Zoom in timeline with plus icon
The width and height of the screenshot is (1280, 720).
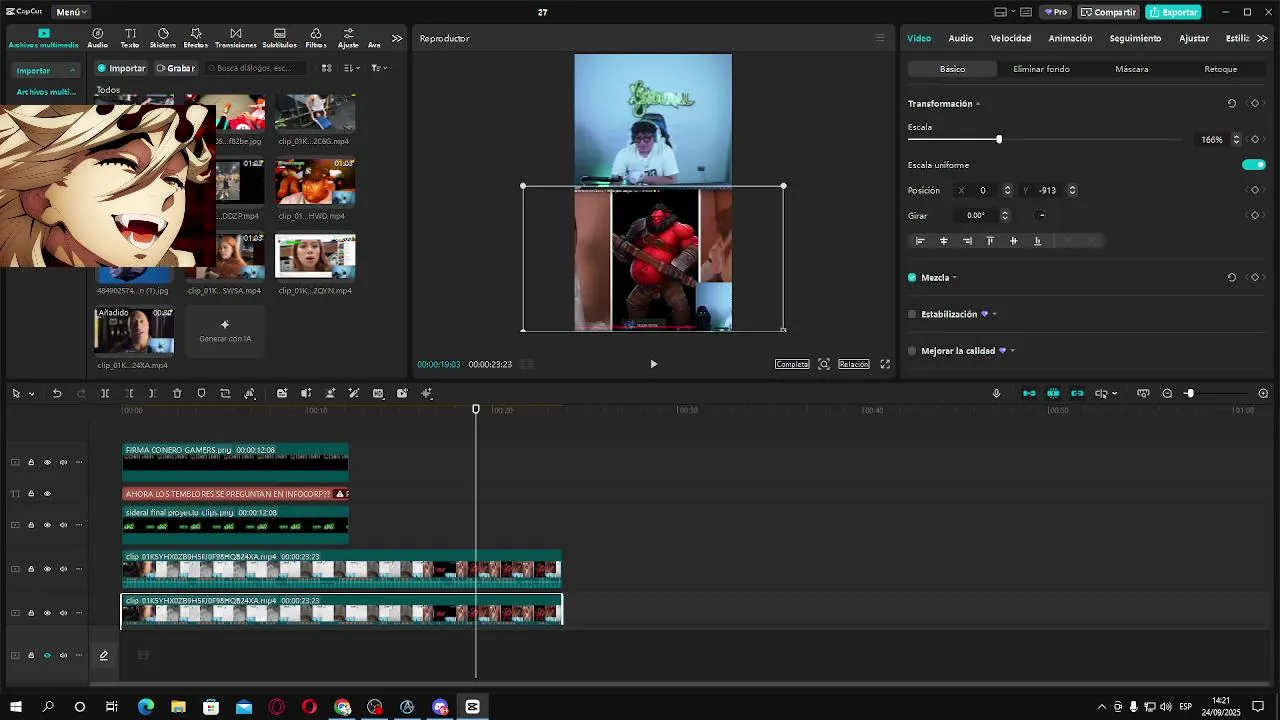1263,393
